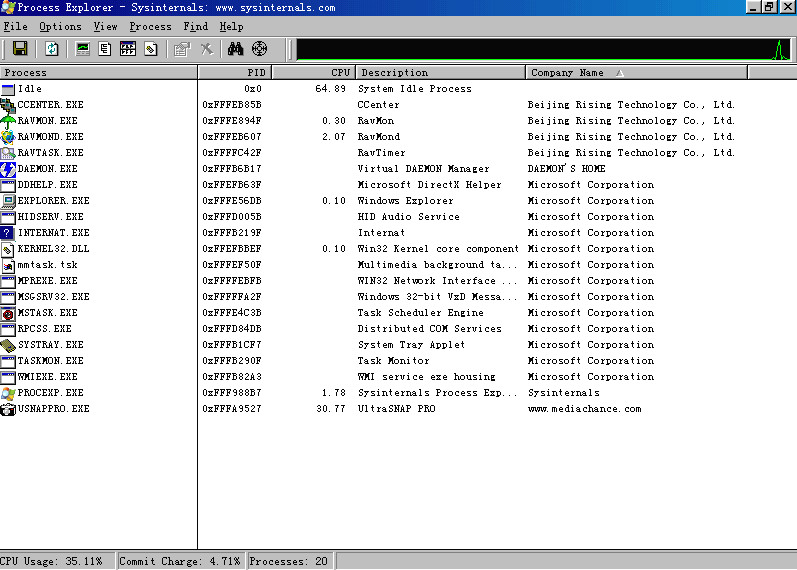797x570 pixels.
Task: Open the Help menu
Action: (x=231, y=26)
